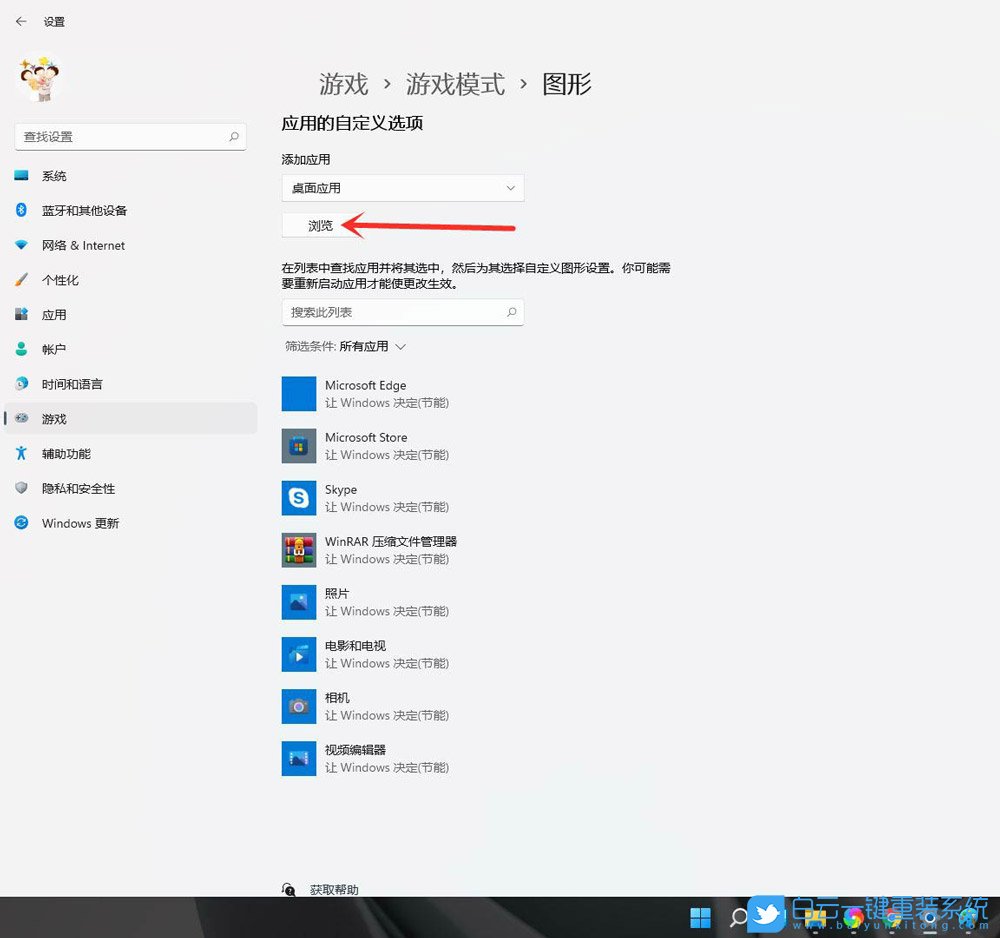
Task: Open the 获取帮助 link
Action: click(x=333, y=889)
